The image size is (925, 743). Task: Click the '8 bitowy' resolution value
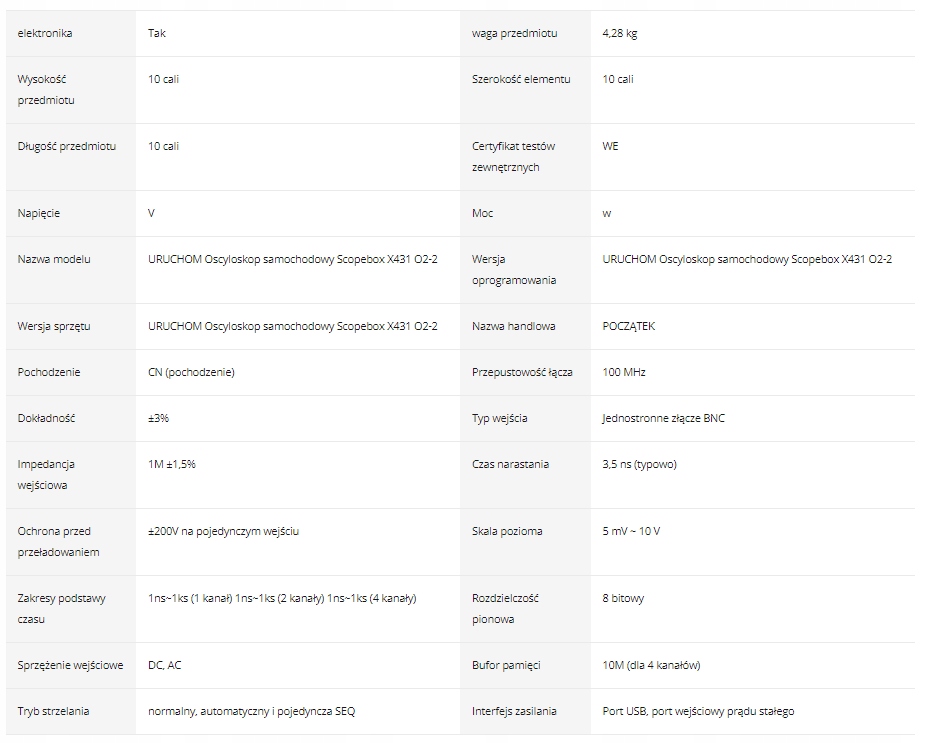624,598
